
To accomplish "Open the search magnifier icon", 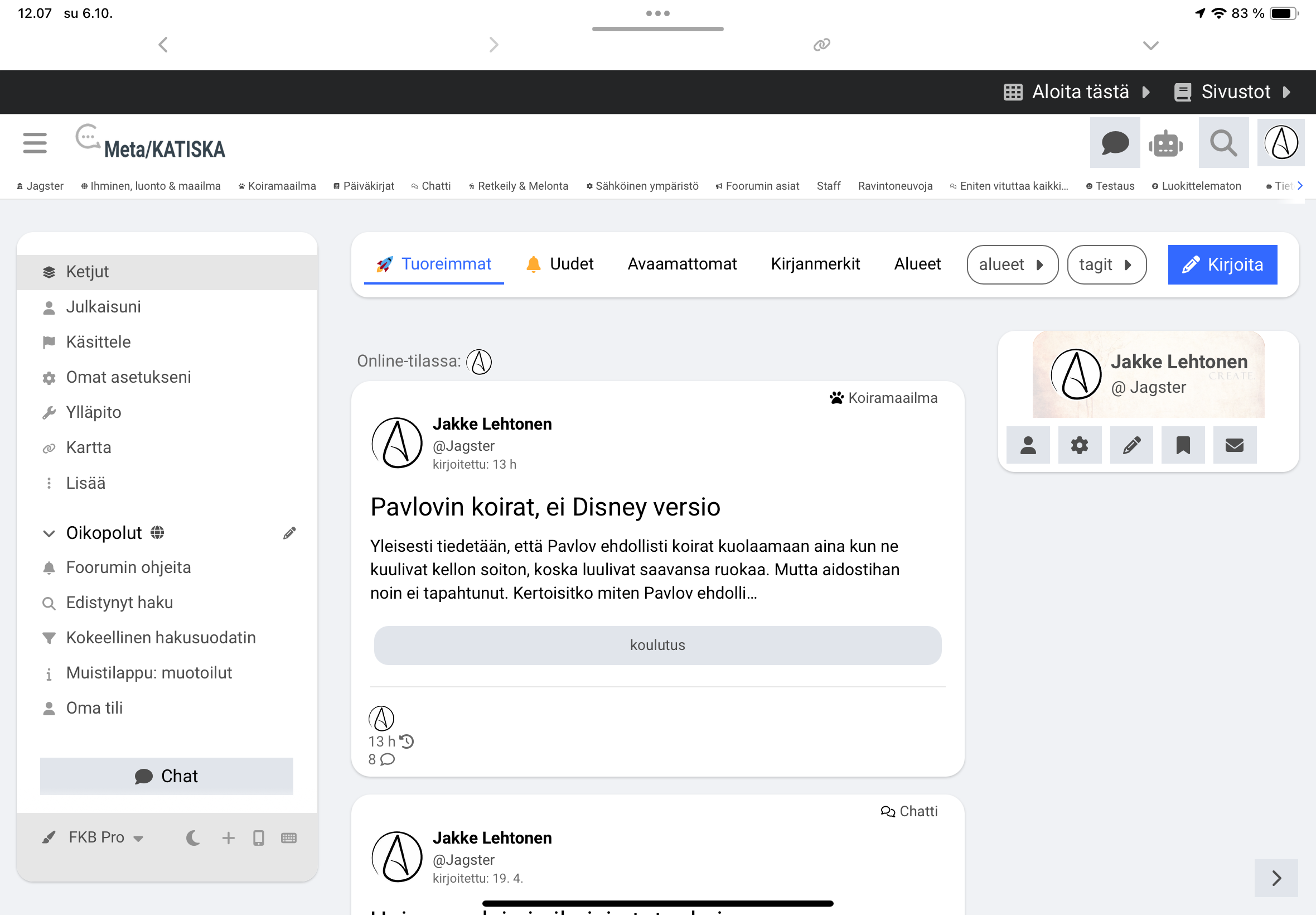I will point(1223,143).
